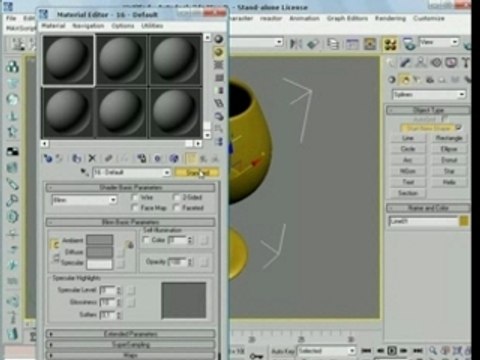Select the Geometry category icon
Viewport: 480px width, 360px height.
click(x=392, y=80)
